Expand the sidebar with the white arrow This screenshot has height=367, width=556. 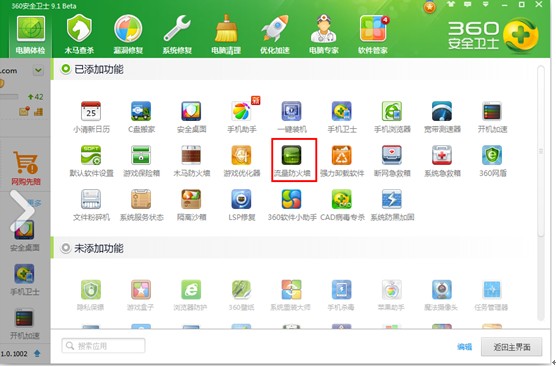click(x=22, y=211)
